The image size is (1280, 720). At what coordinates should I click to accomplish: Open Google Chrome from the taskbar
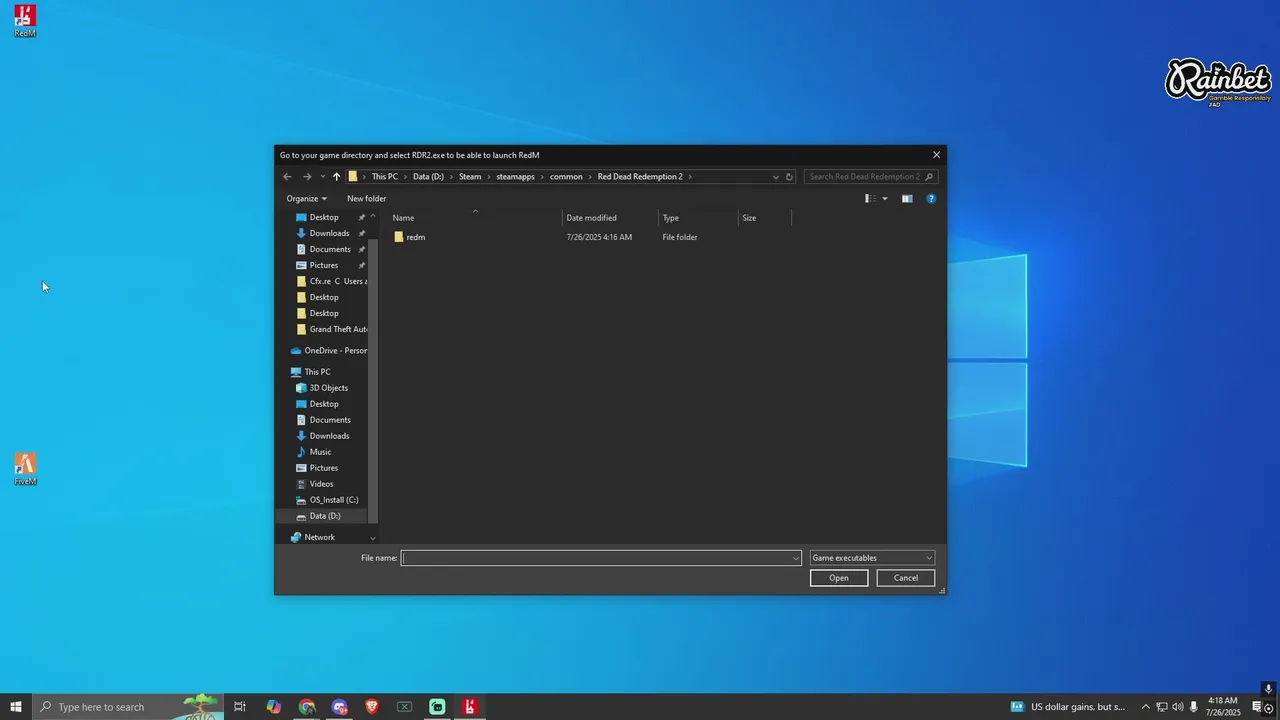coord(307,707)
